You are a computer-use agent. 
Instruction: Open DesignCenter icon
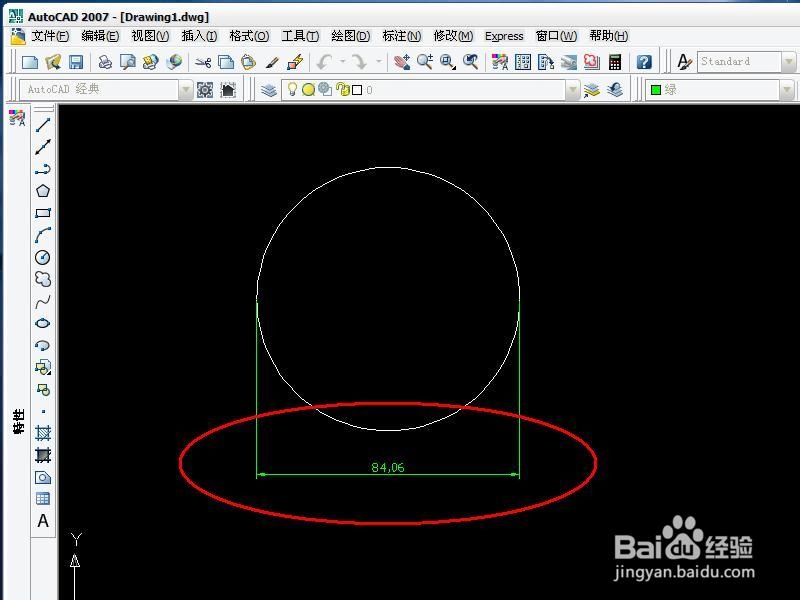pyautogui.click(x=523, y=62)
